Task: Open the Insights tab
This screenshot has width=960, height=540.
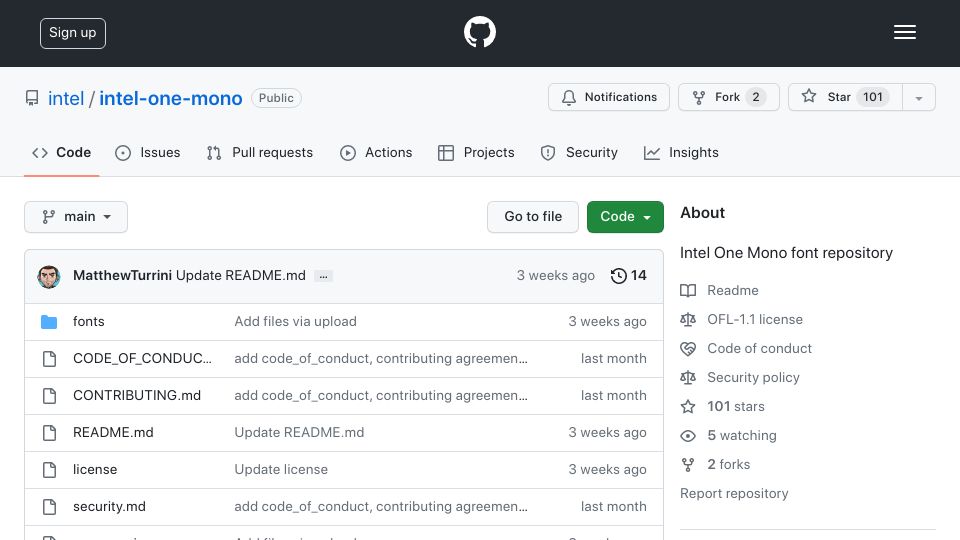Action: pos(681,152)
